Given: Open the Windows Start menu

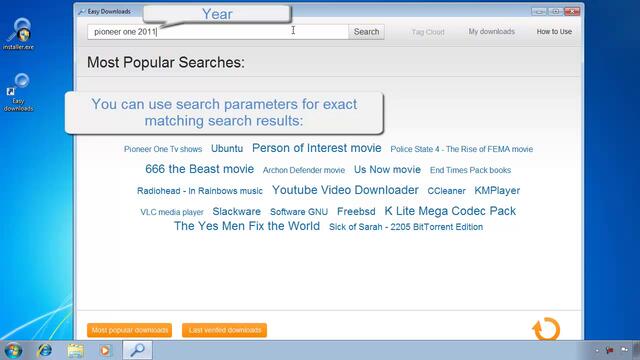Looking at the screenshot, I should click(13, 351).
